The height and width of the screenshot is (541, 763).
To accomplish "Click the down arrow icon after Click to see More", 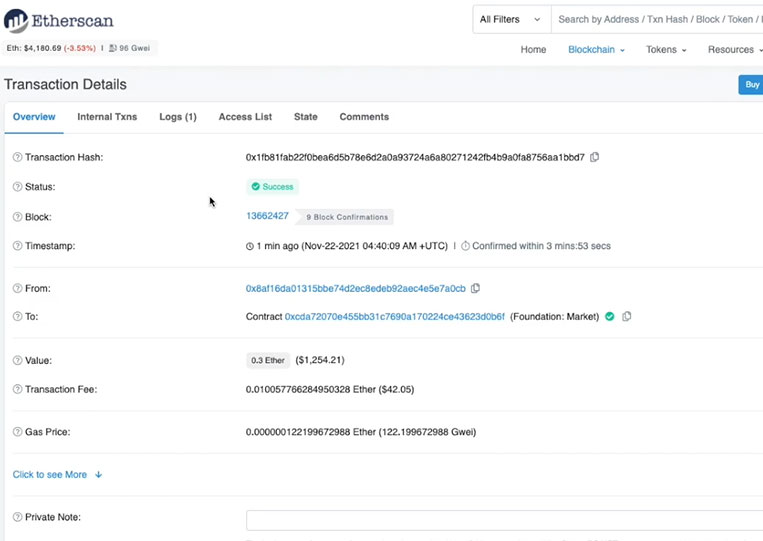I will click(98, 474).
